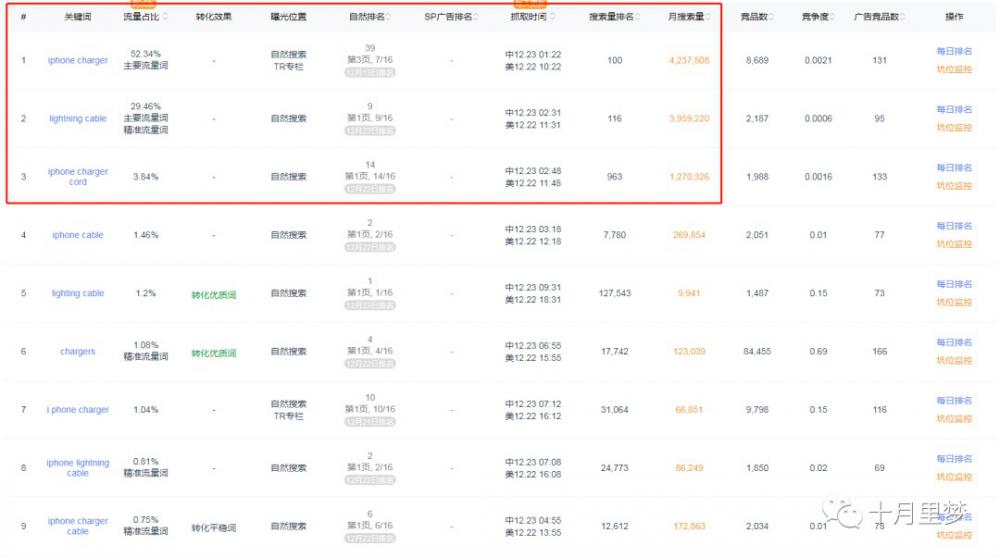Sort by 自然排名 using its sort arrows
The height and width of the screenshot is (558, 1000).
coord(388,17)
